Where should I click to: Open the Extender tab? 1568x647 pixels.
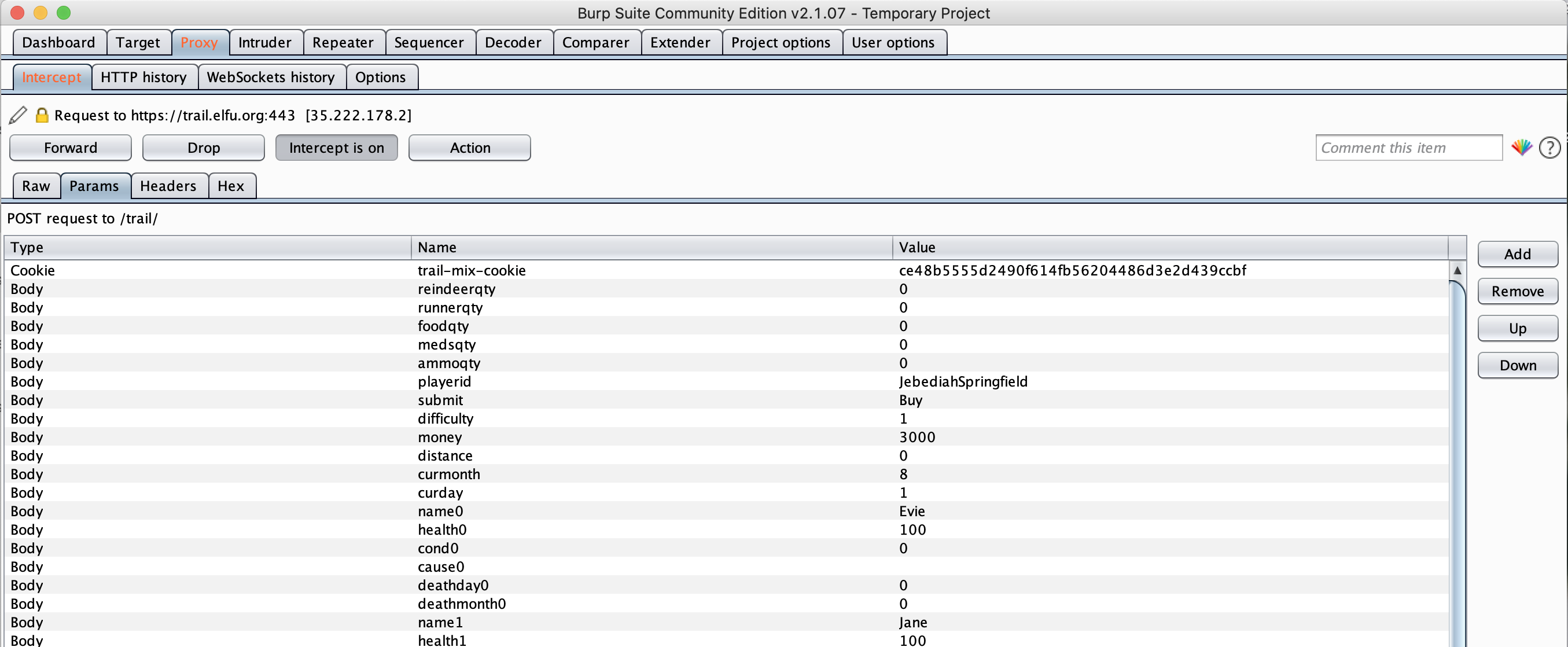tap(680, 43)
